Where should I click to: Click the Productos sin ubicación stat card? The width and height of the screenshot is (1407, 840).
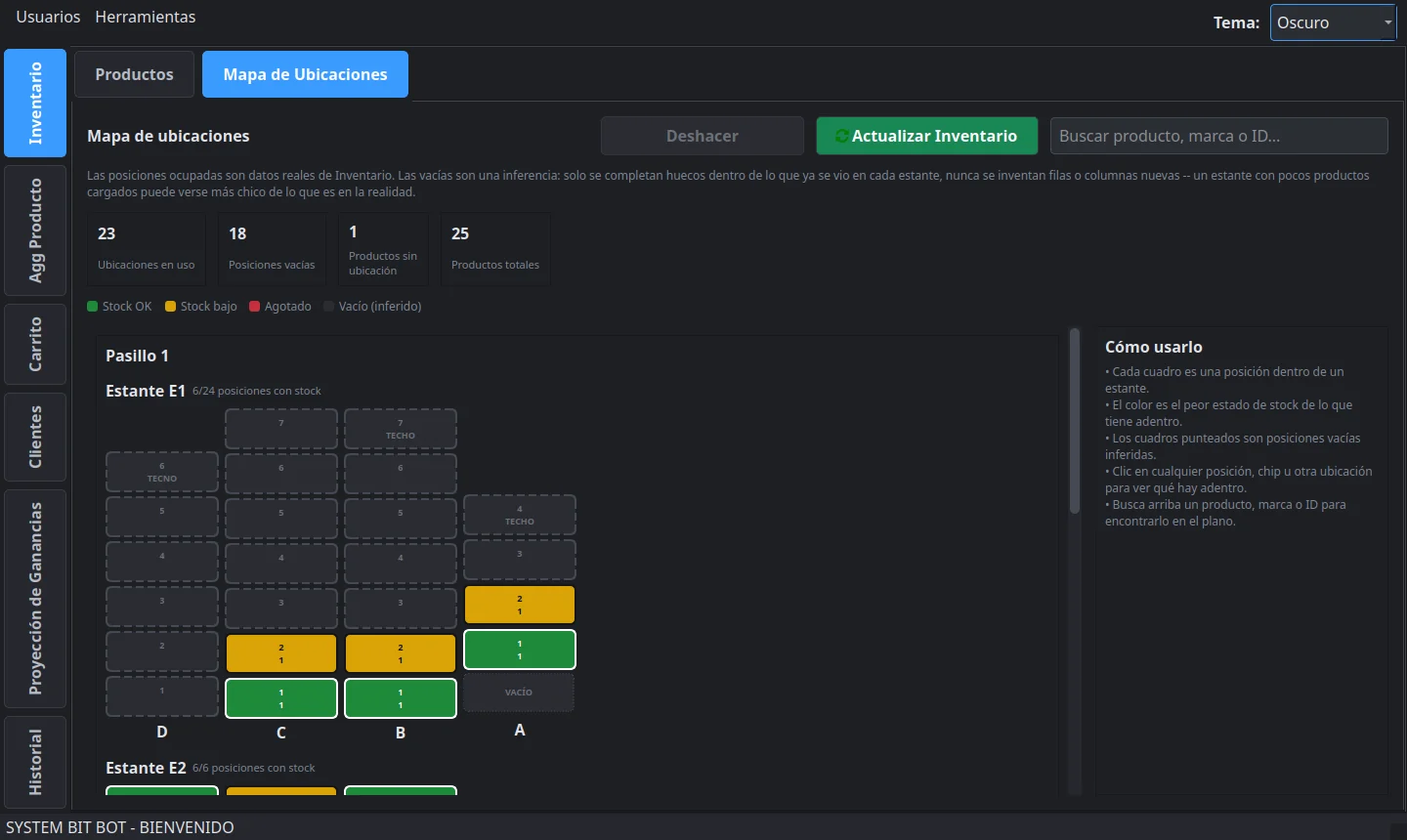point(383,249)
